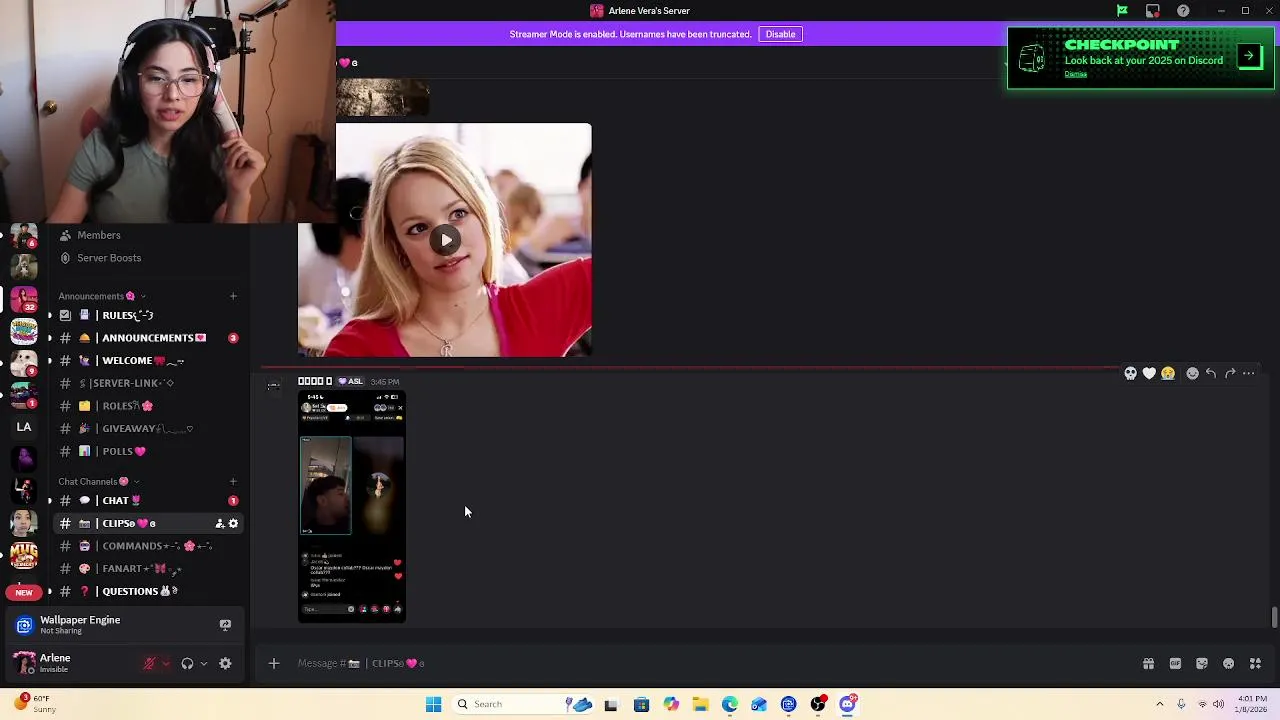Open the phone screenshot image attachment
1280x720 pixels.
pyautogui.click(x=352, y=506)
